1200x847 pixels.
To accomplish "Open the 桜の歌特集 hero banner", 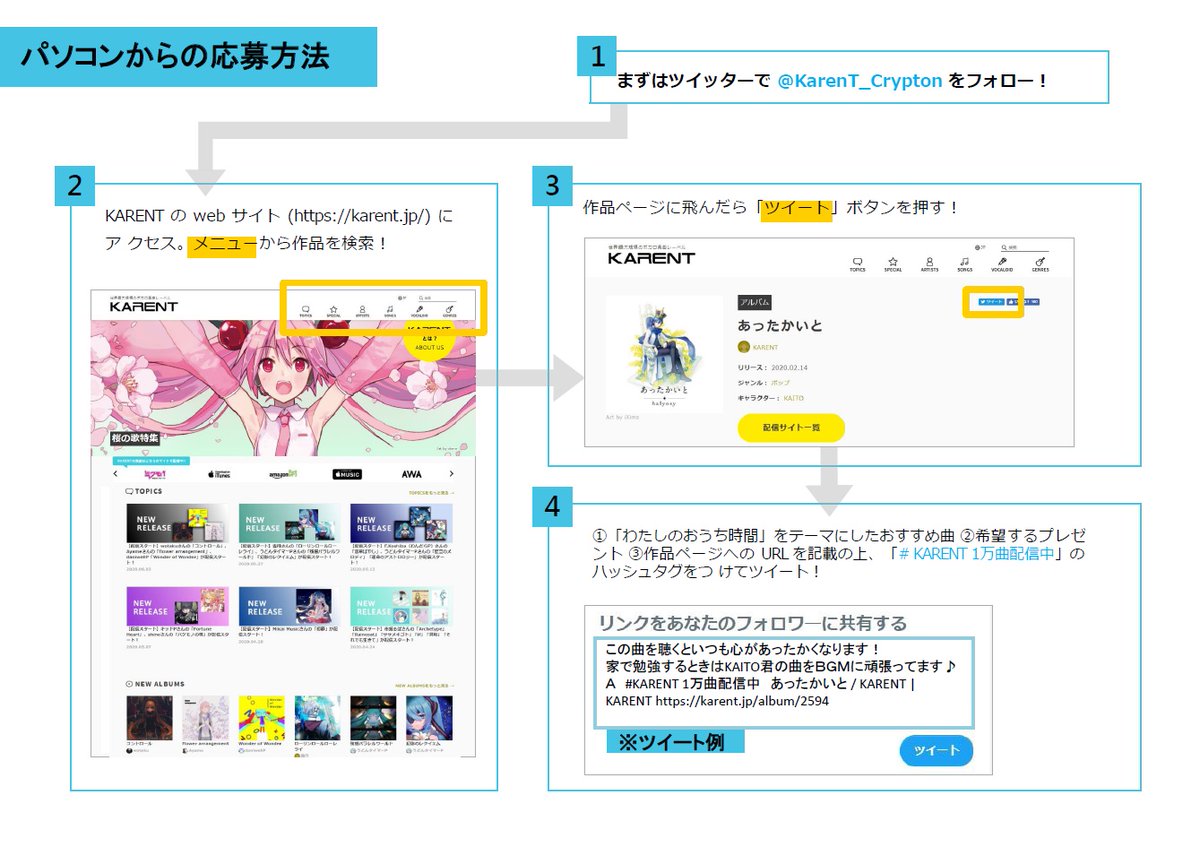I will pyautogui.click(x=283, y=389).
